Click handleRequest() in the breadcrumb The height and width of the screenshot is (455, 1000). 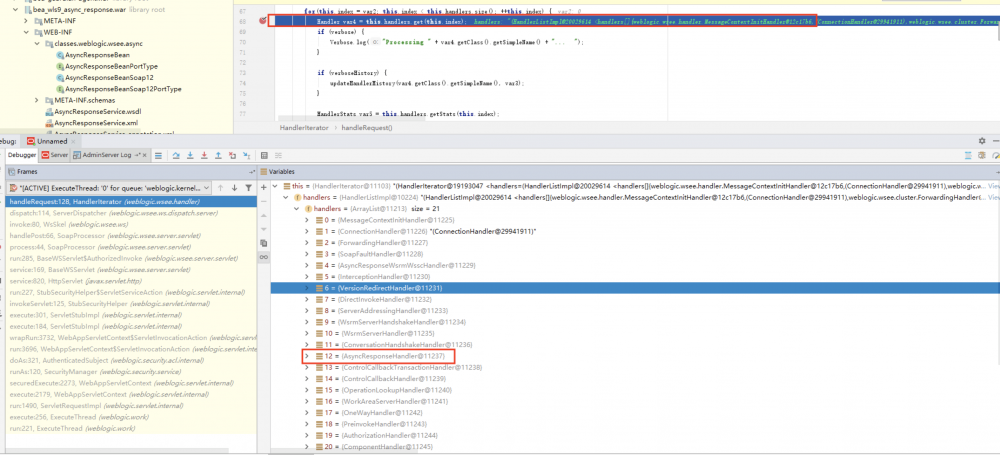(368, 128)
